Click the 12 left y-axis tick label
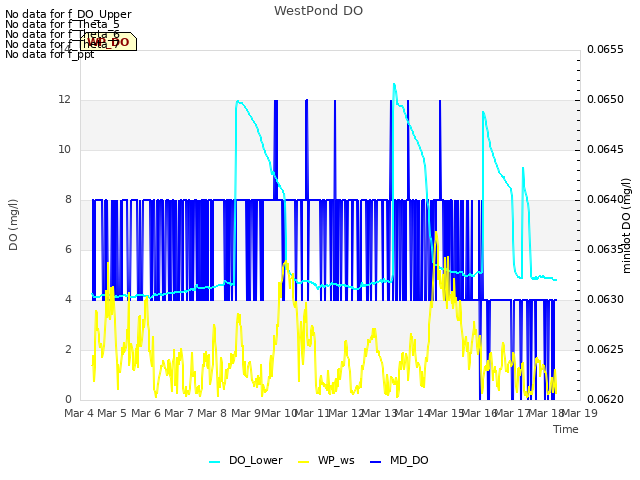 point(64,100)
